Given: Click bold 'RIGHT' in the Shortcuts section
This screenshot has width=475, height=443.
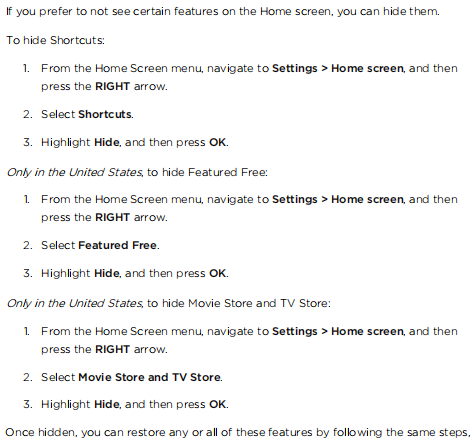Looking at the screenshot, I should click(112, 86).
